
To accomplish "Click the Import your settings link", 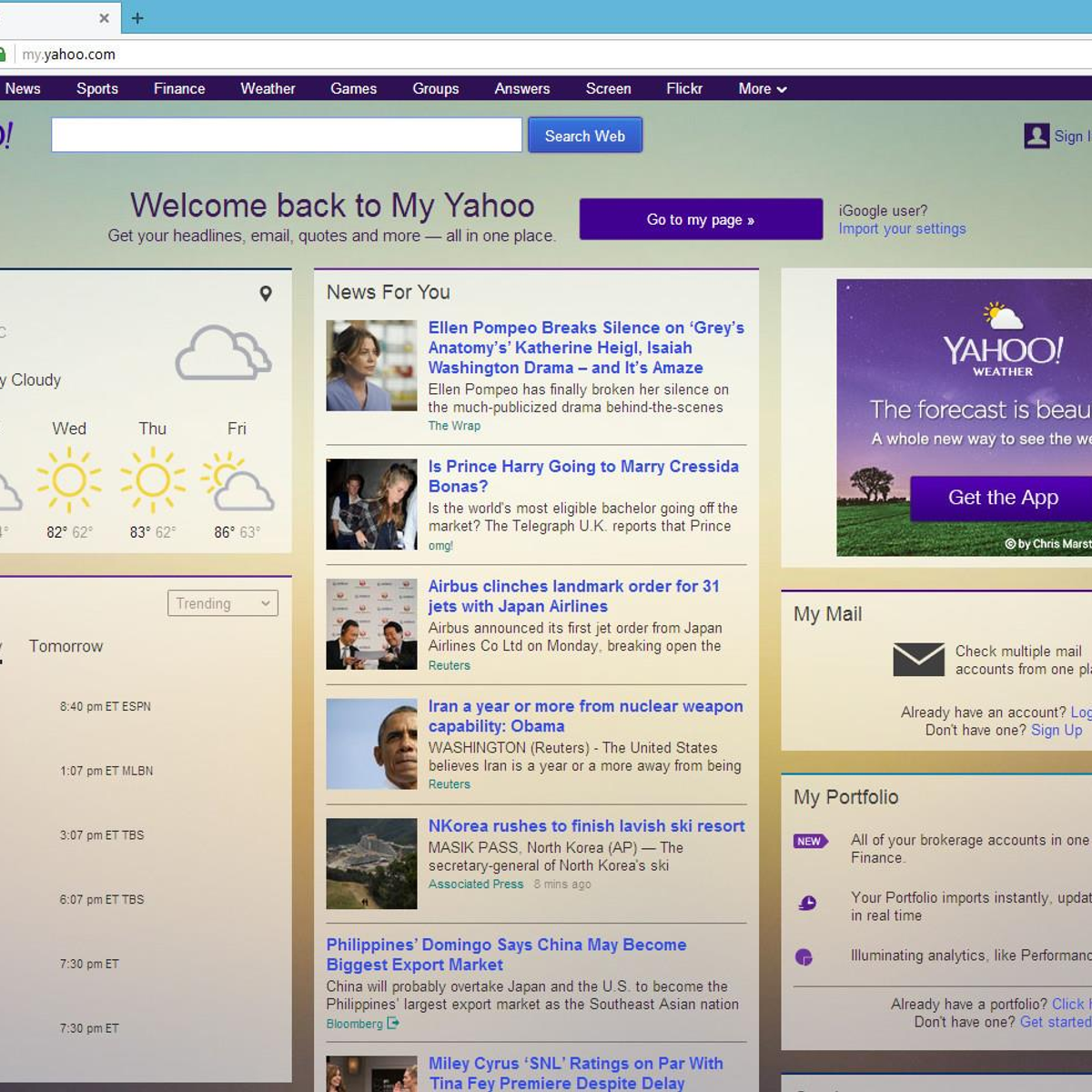I will (x=901, y=228).
